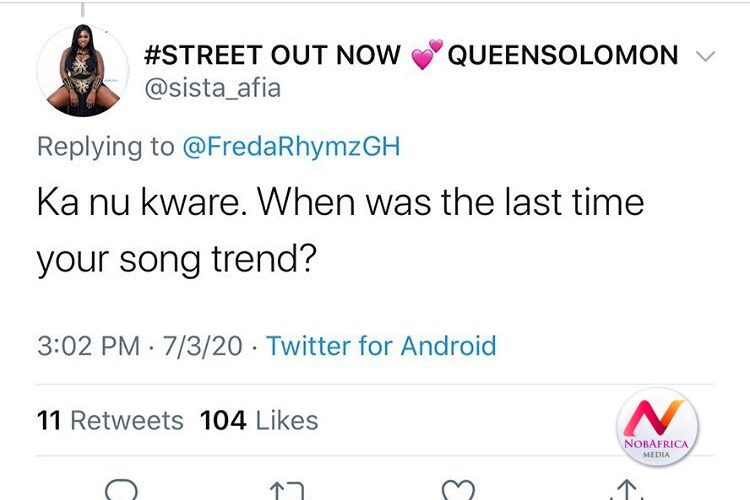Expand the tweet options chevron
Image resolution: width=750 pixels, height=500 pixels.
705,56
